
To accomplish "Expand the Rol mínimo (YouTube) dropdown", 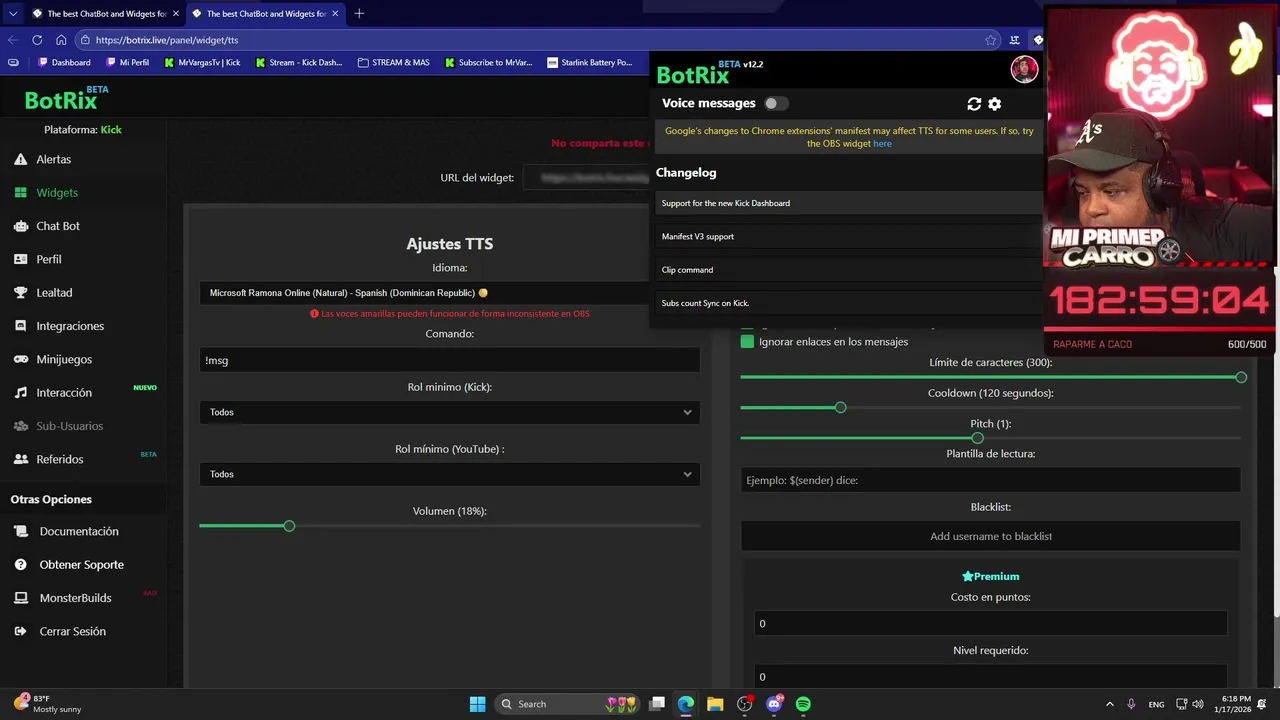I will coord(449,474).
